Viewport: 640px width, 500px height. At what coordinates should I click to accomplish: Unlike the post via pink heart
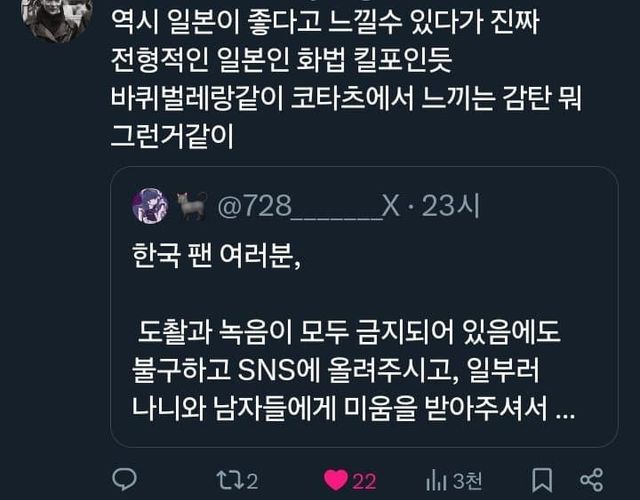click(x=336, y=480)
